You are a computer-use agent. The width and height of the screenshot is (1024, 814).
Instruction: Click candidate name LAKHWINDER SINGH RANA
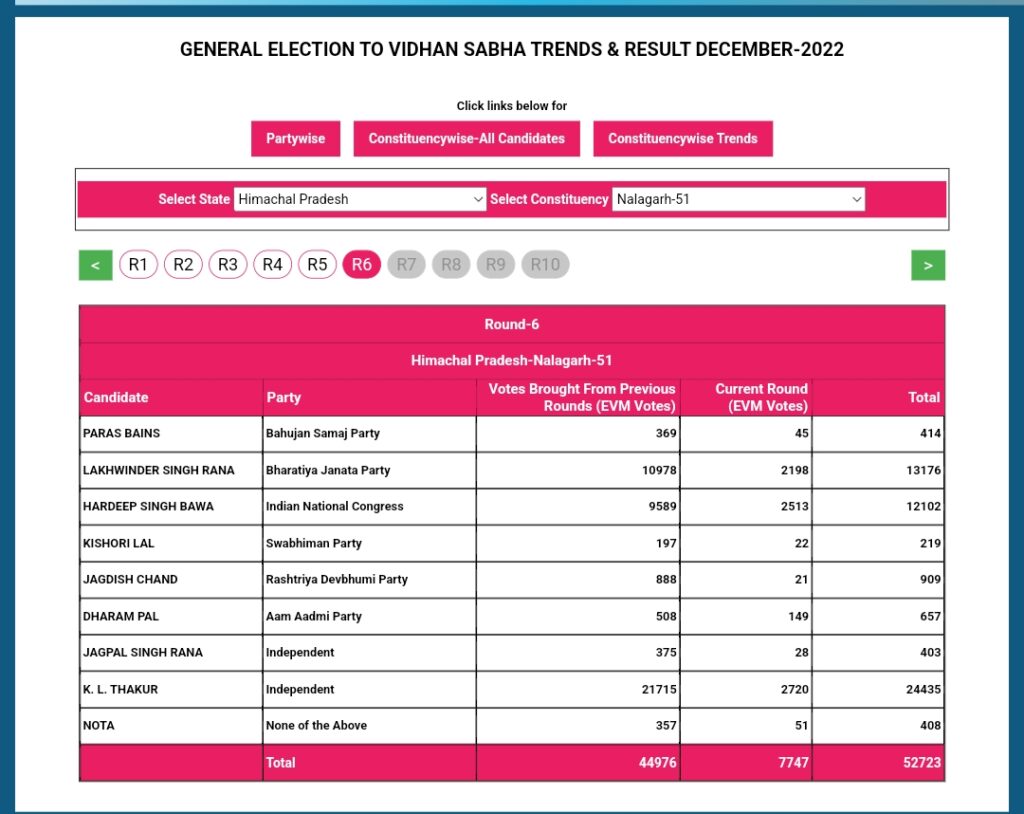[159, 470]
